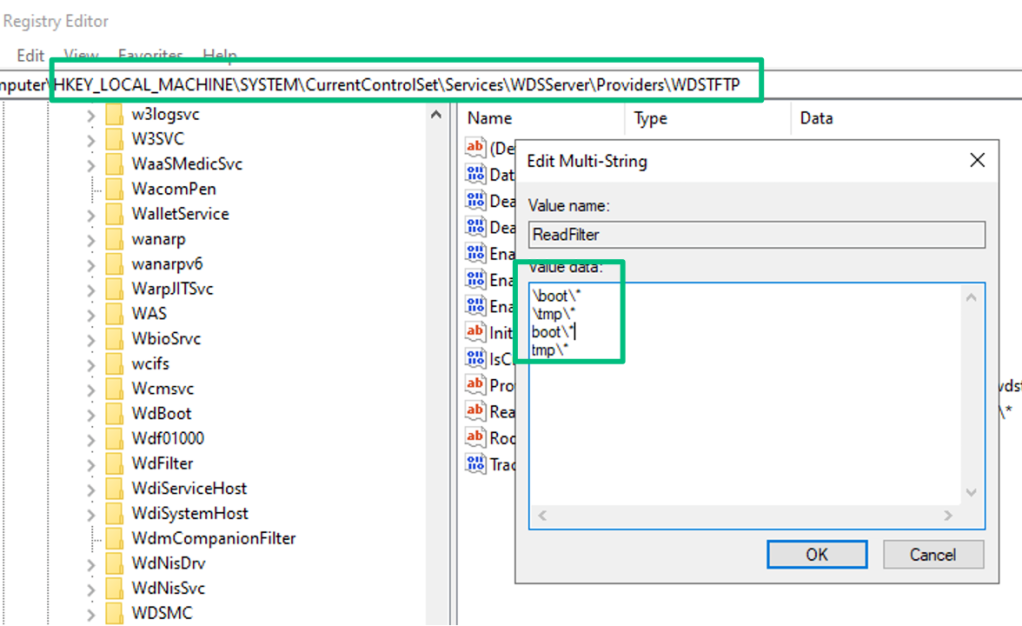Close the Edit Multi-String dialog
This screenshot has height=626, width=1022.
click(x=977, y=160)
